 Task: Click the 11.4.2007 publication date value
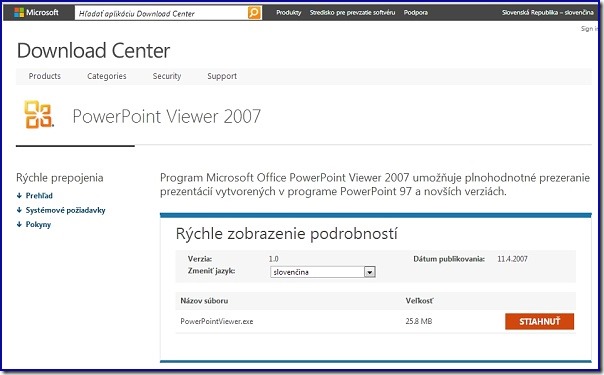pos(512,259)
